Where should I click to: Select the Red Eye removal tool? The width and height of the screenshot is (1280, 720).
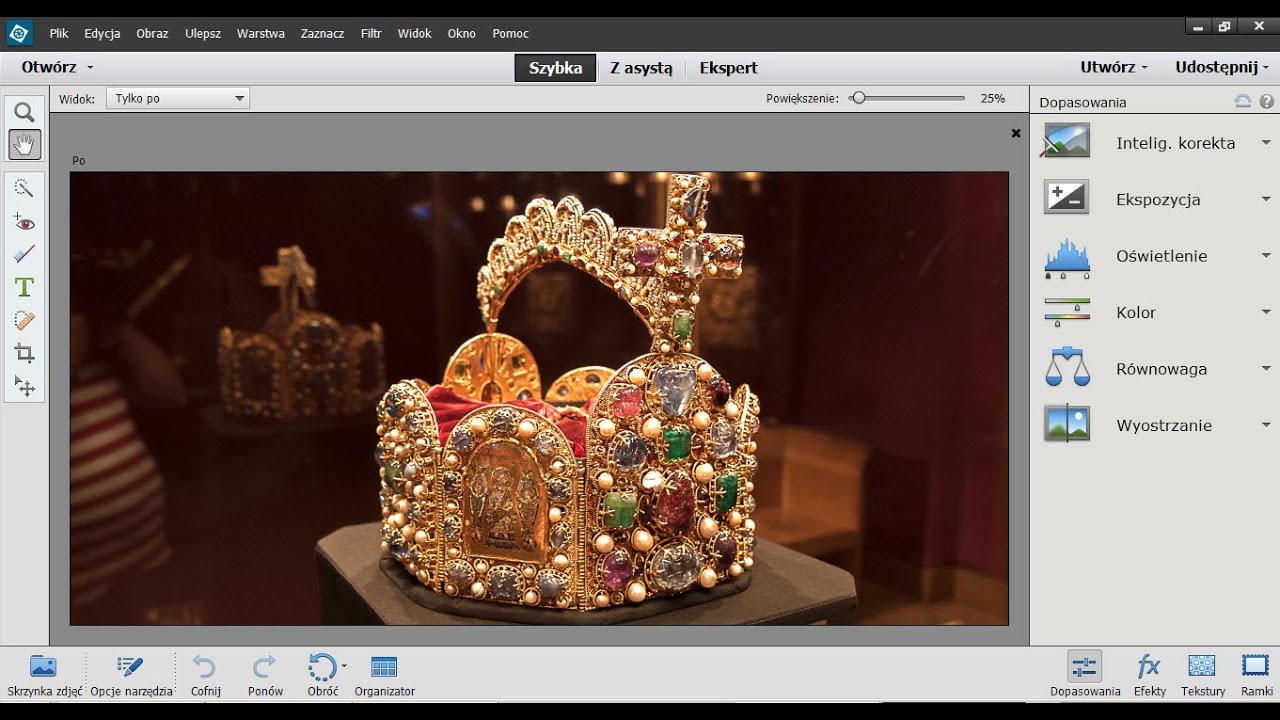click(24, 222)
